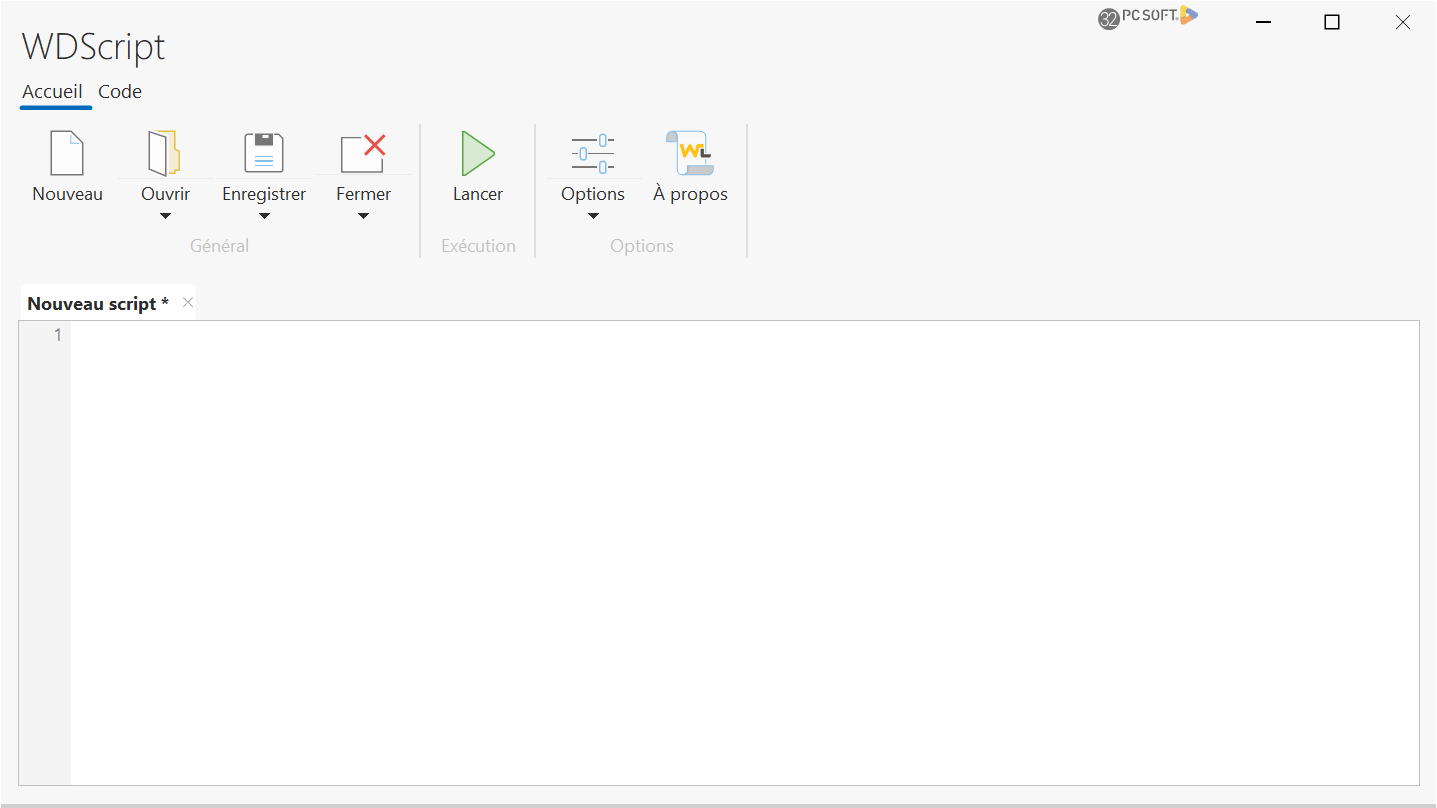The image size is (1437, 808).
Task: Save using the Enregistrer floppy disk icon
Action: [x=264, y=153]
